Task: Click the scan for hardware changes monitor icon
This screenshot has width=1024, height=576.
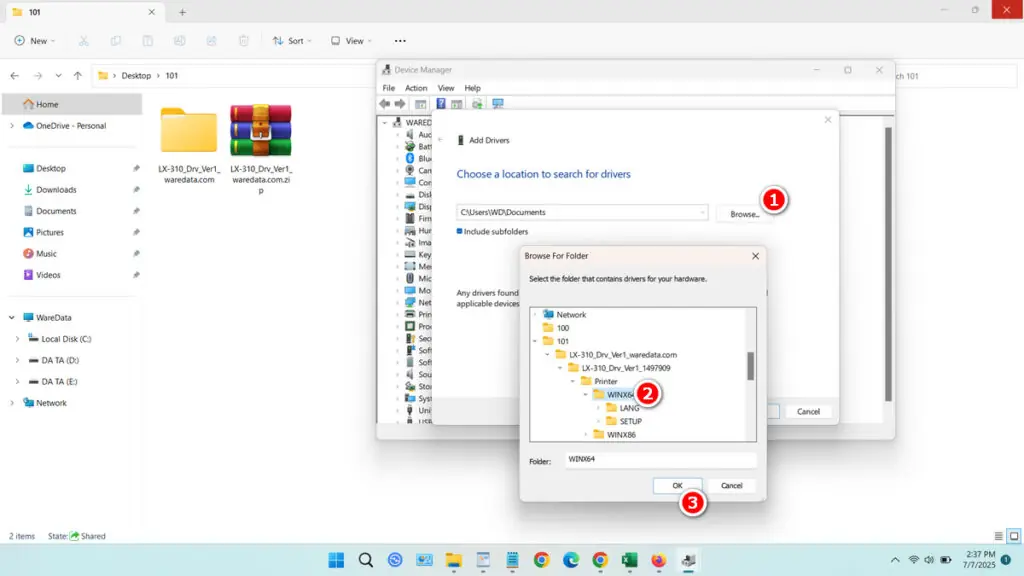Action: pos(498,104)
